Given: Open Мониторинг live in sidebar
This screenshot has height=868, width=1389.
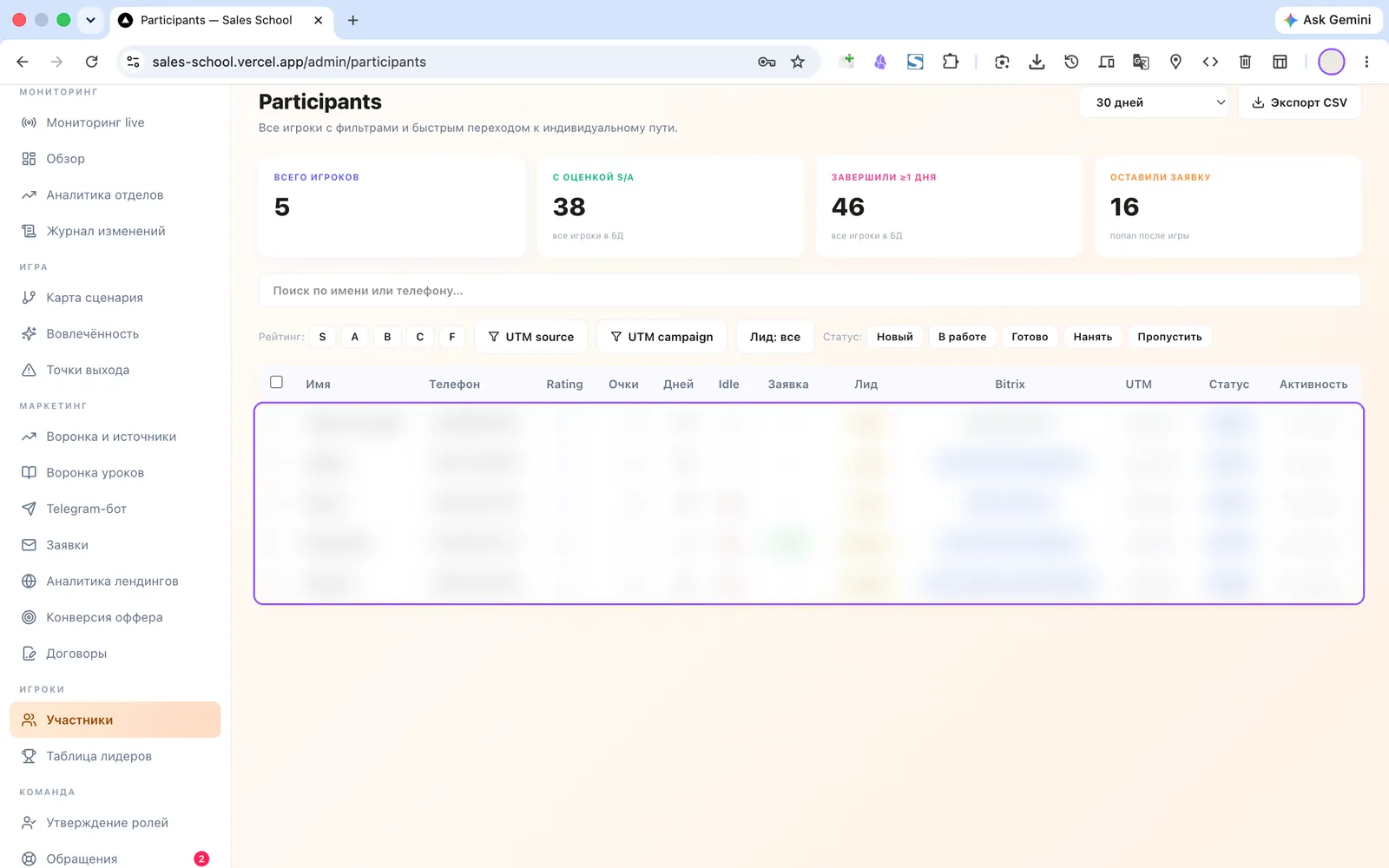Looking at the screenshot, I should [x=95, y=122].
